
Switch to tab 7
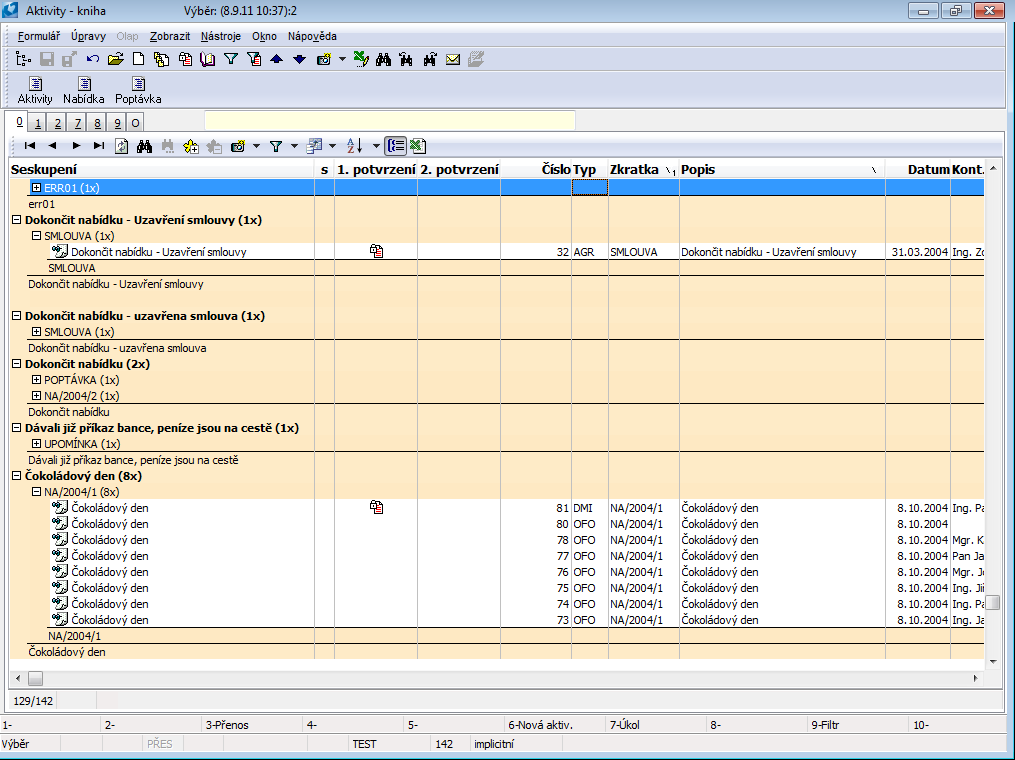coord(78,123)
